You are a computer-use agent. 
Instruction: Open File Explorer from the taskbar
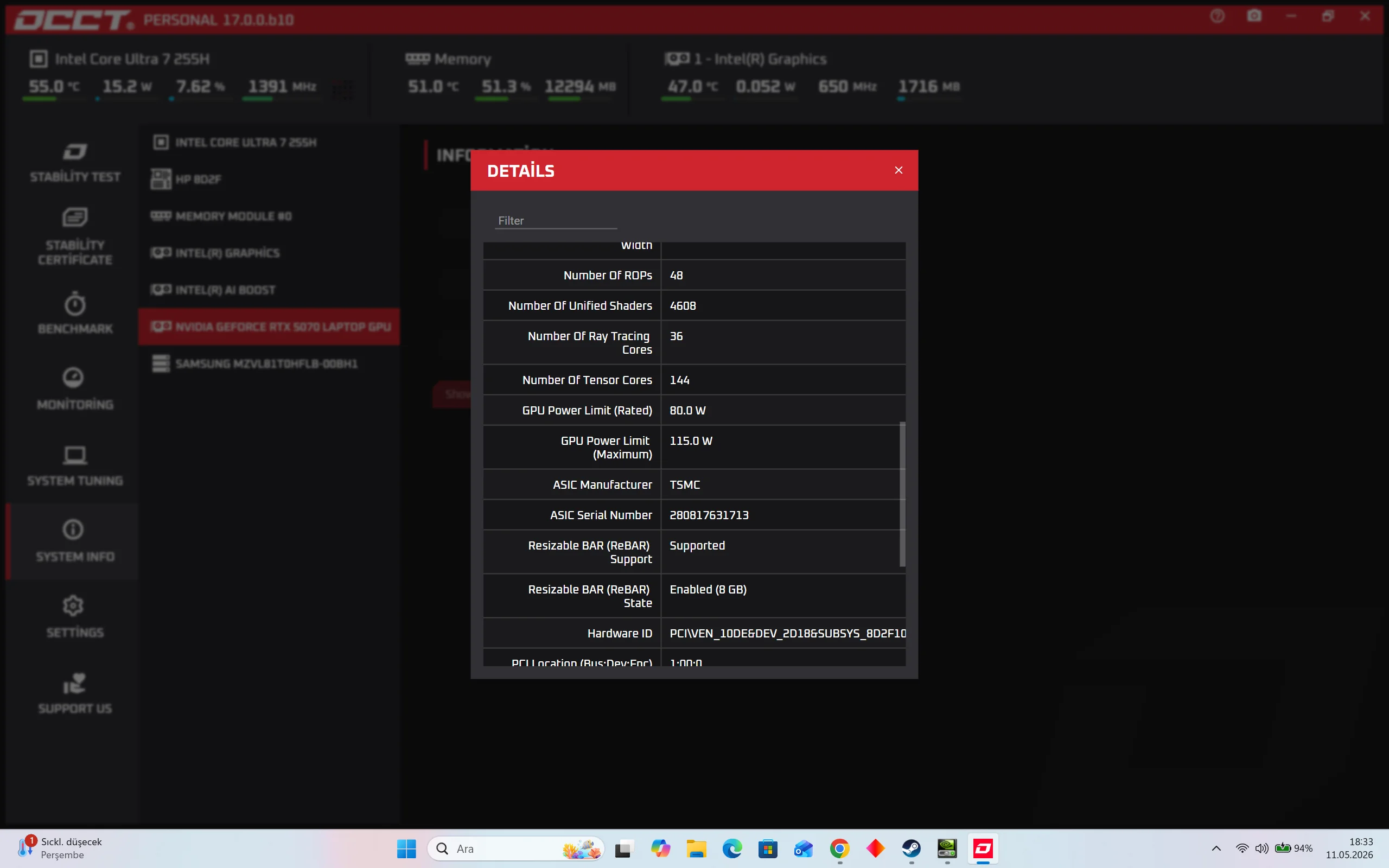point(696,848)
